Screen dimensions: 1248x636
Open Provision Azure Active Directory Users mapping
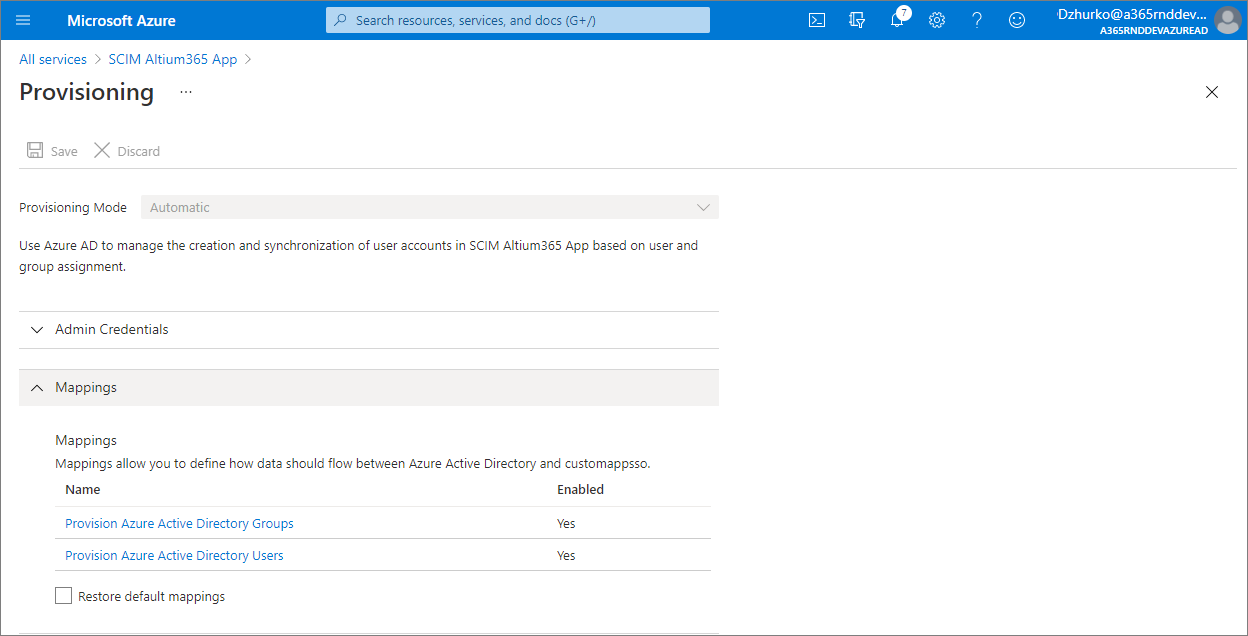[x=174, y=556]
